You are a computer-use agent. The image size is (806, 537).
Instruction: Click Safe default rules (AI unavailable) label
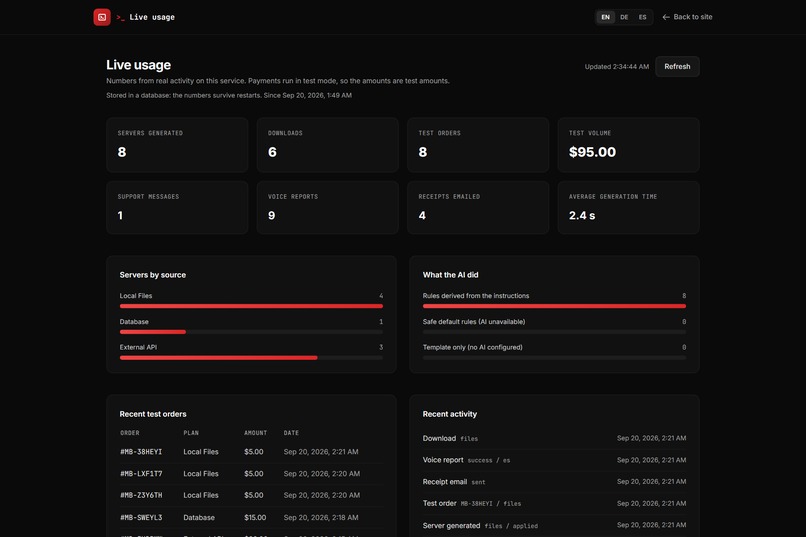(474, 322)
